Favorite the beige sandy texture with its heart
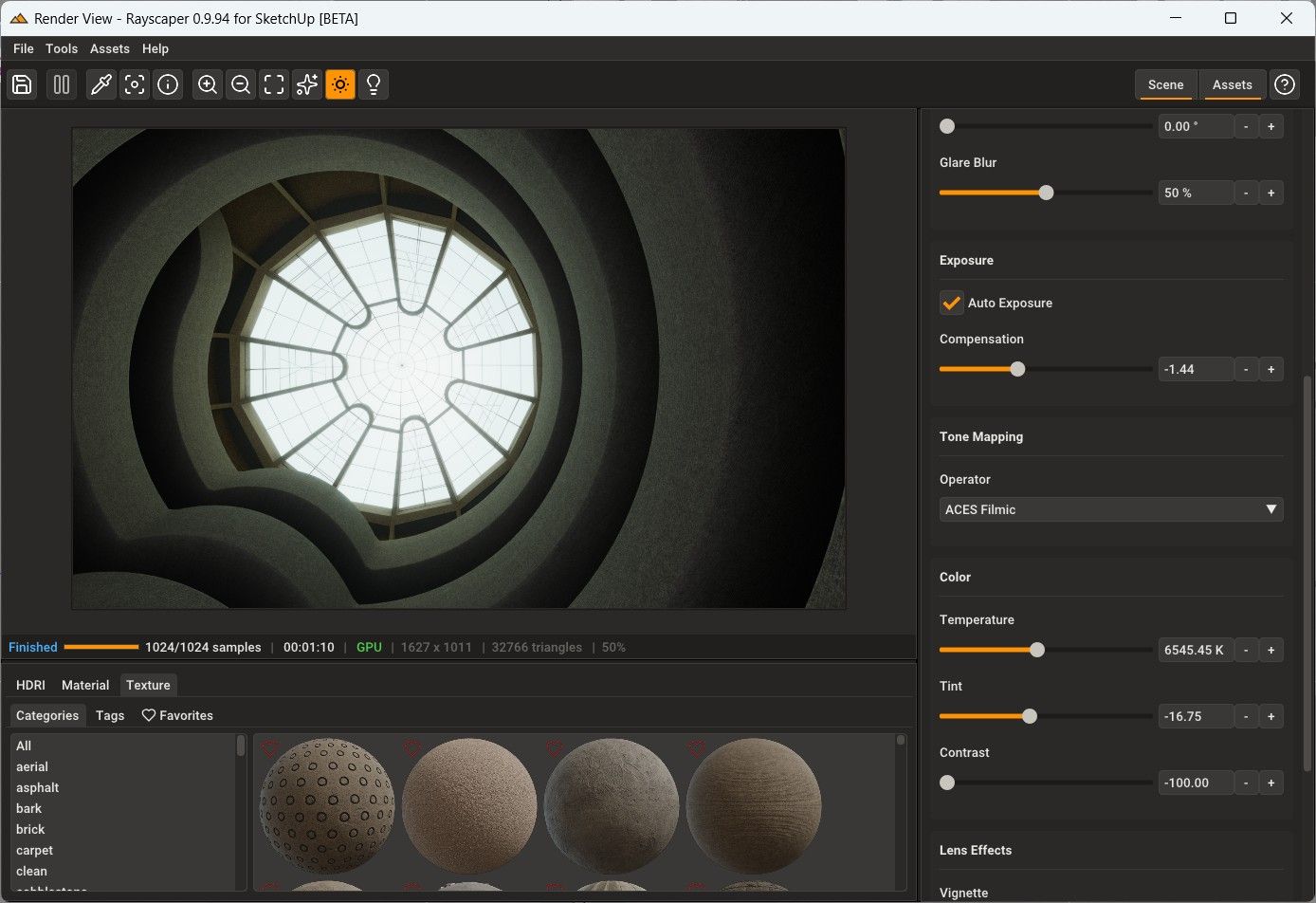The width and height of the screenshot is (1316, 903). (x=411, y=748)
